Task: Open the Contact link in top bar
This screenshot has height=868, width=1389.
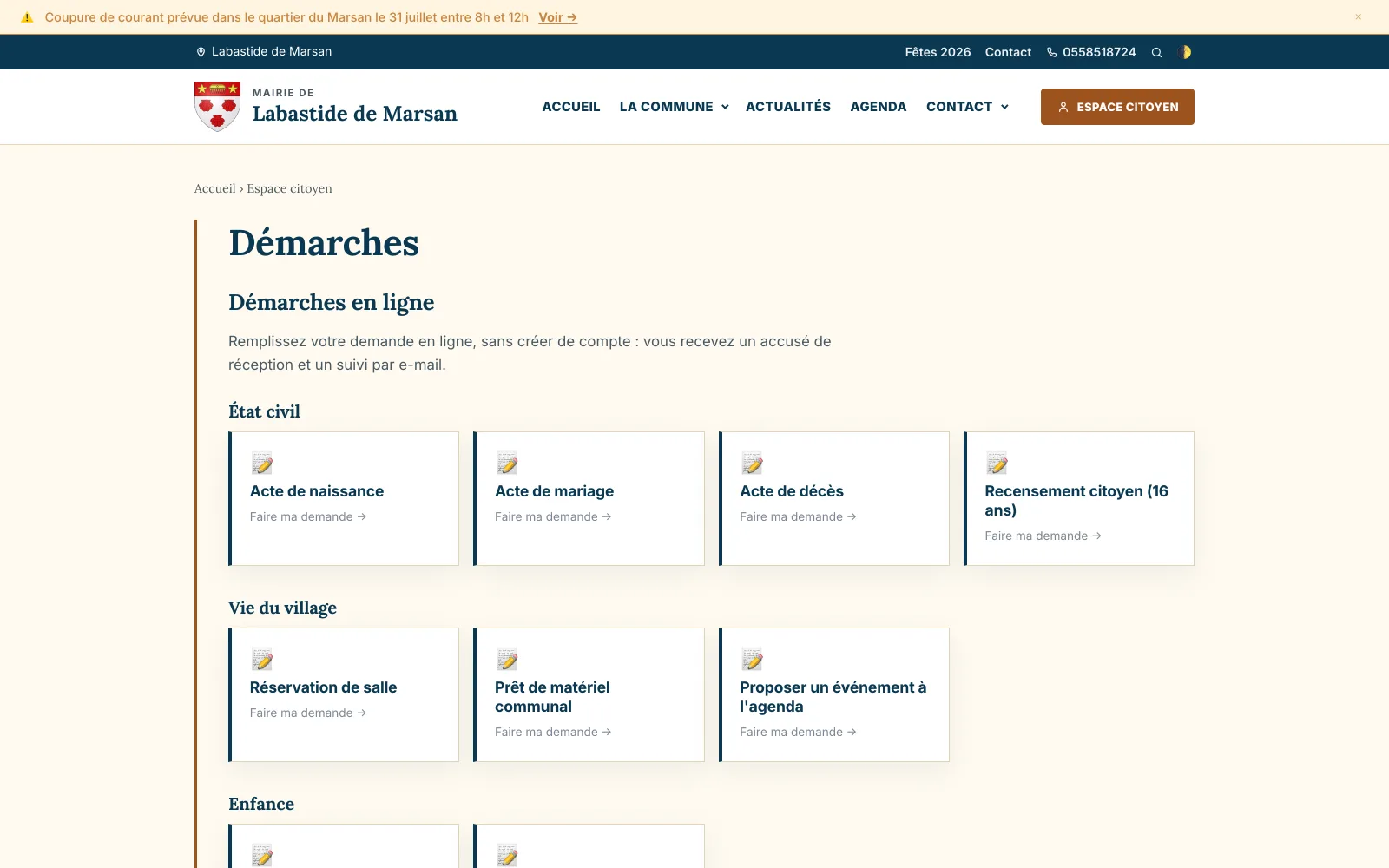Action: (1008, 52)
